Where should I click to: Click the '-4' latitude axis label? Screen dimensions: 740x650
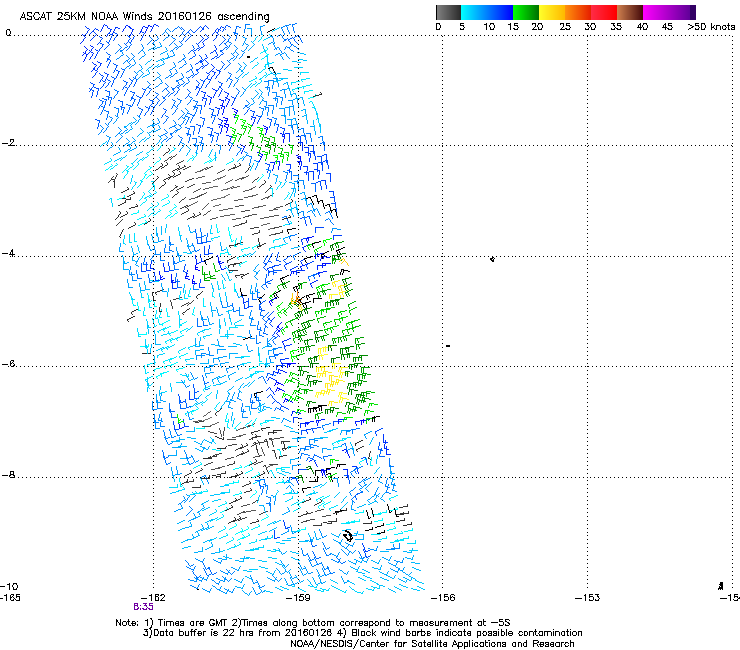(x=8, y=253)
